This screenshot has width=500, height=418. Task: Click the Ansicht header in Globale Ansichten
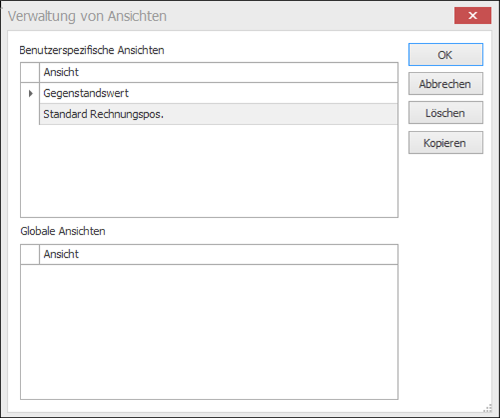pos(219,254)
